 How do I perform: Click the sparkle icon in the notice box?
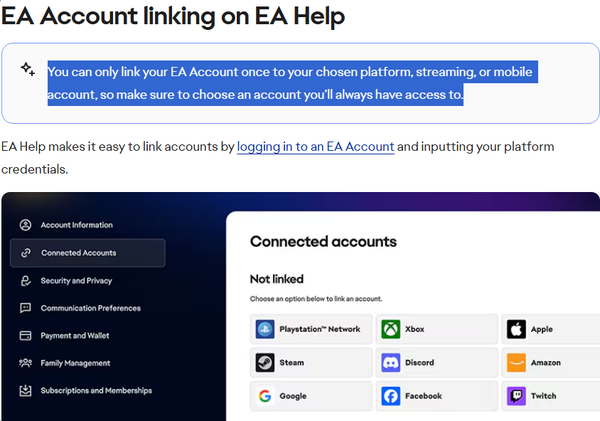click(x=28, y=69)
